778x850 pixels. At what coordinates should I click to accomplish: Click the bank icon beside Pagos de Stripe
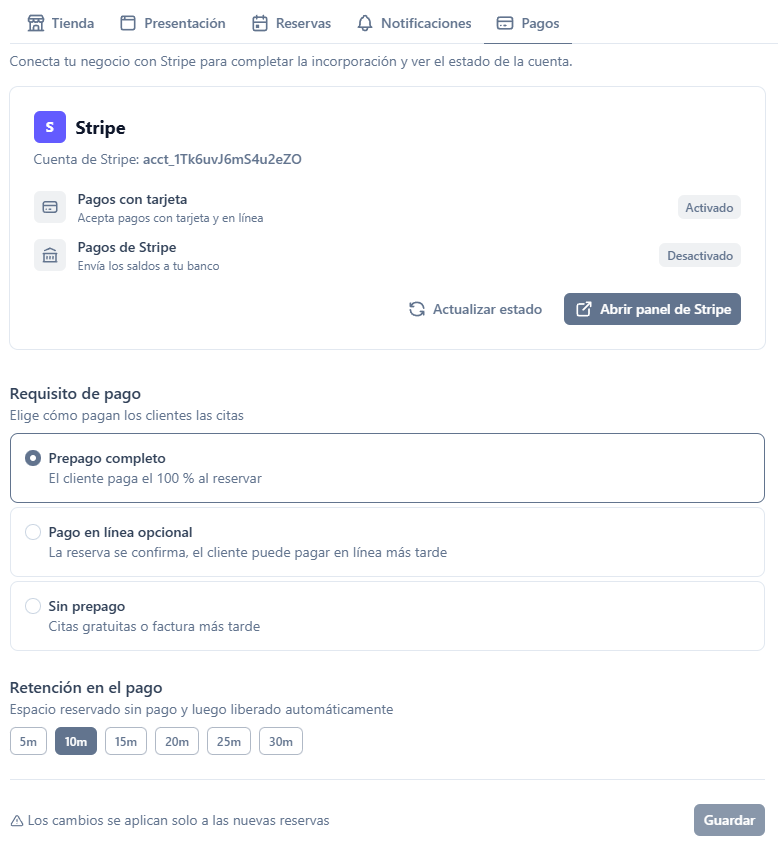tap(50, 255)
